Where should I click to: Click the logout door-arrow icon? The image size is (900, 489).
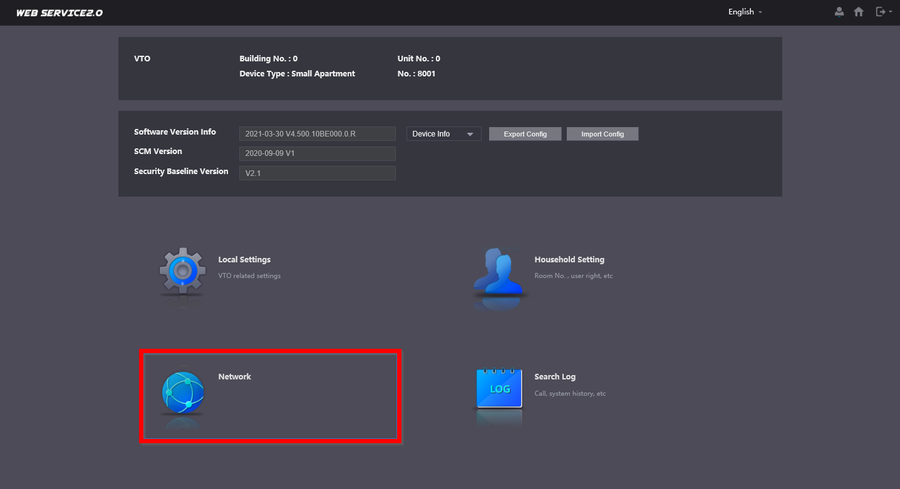pyautogui.click(x=880, y=12)
